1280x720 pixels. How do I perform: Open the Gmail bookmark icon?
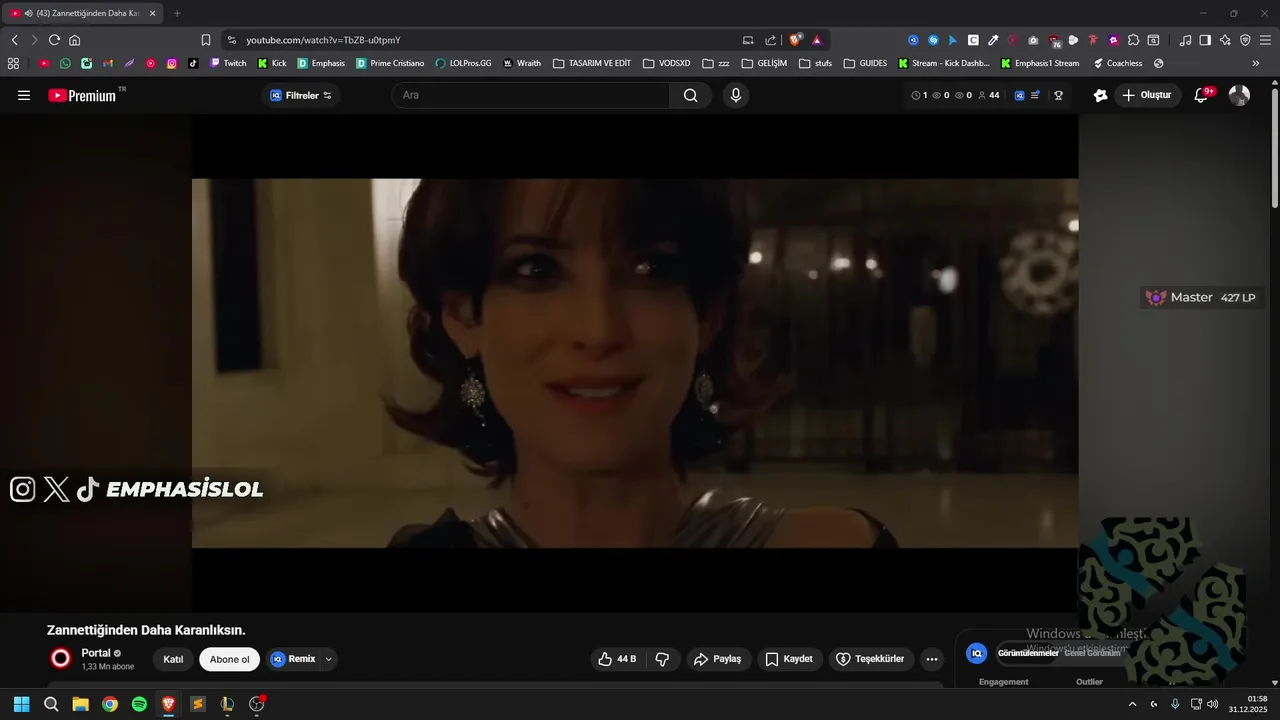pyautogui.click(x=108, y=63)
